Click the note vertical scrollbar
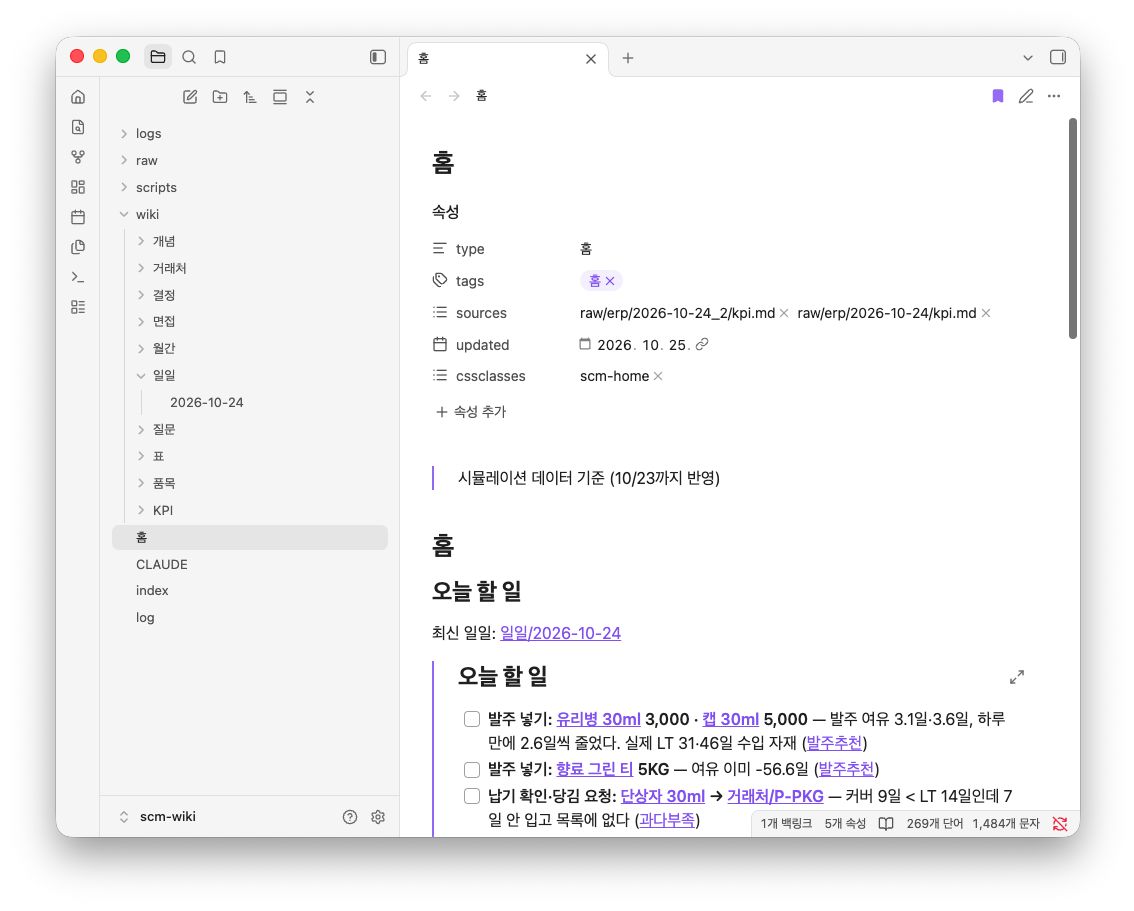1134x911 pixels. pos(1073,228)
